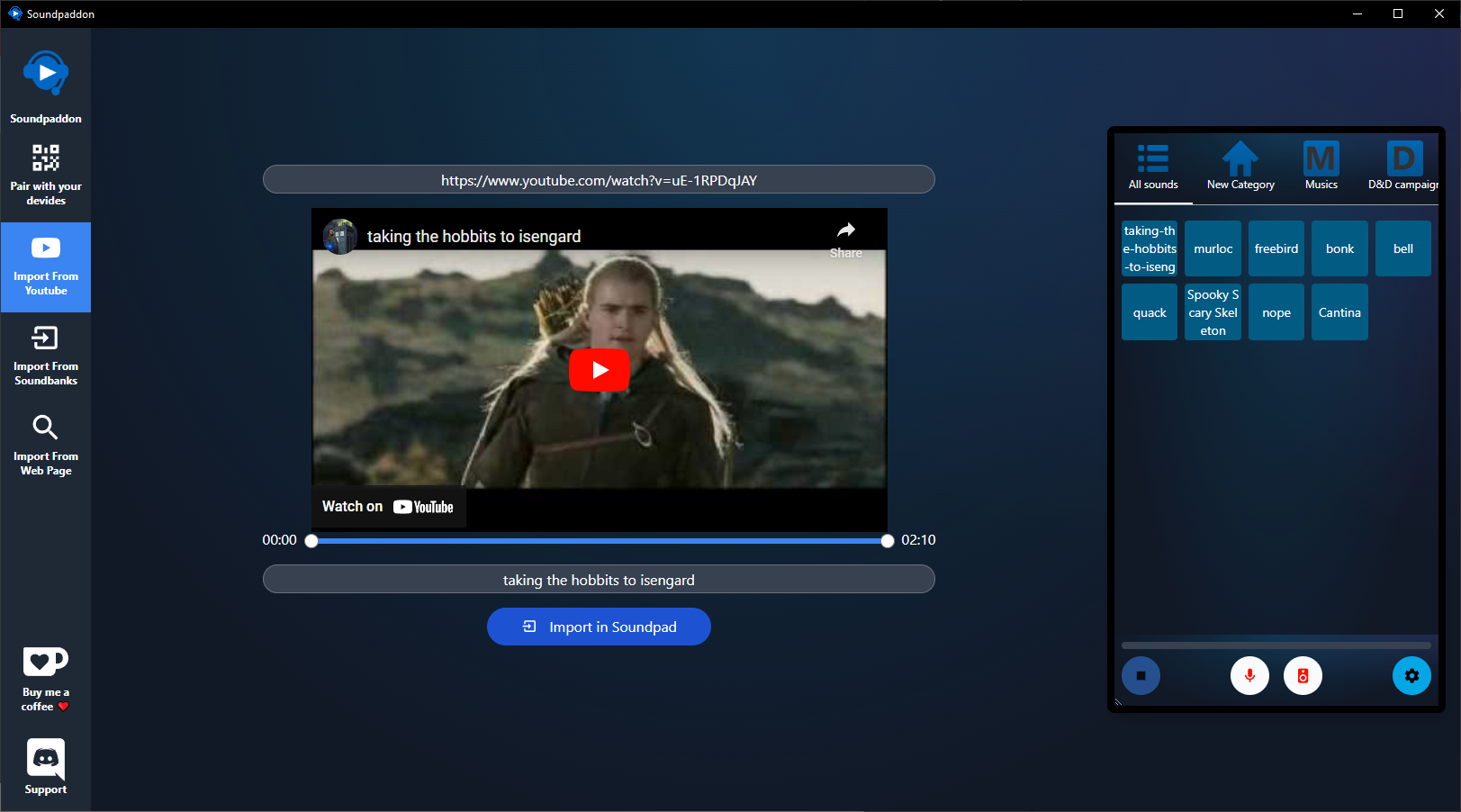
Task: Click the soundpad volume slider bar
Action: [1276, 645]
